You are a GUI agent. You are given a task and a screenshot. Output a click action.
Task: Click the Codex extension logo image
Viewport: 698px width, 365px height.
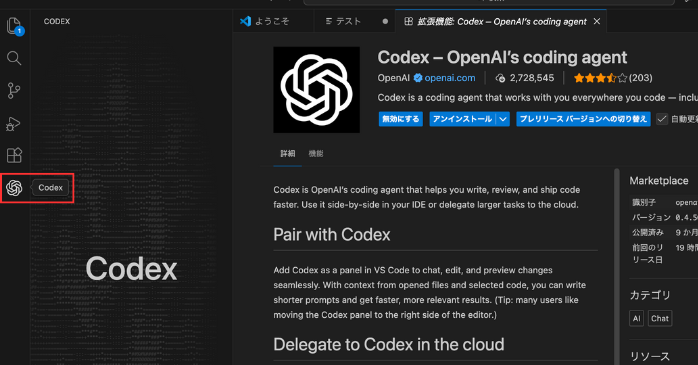click(x=317, y=90)
